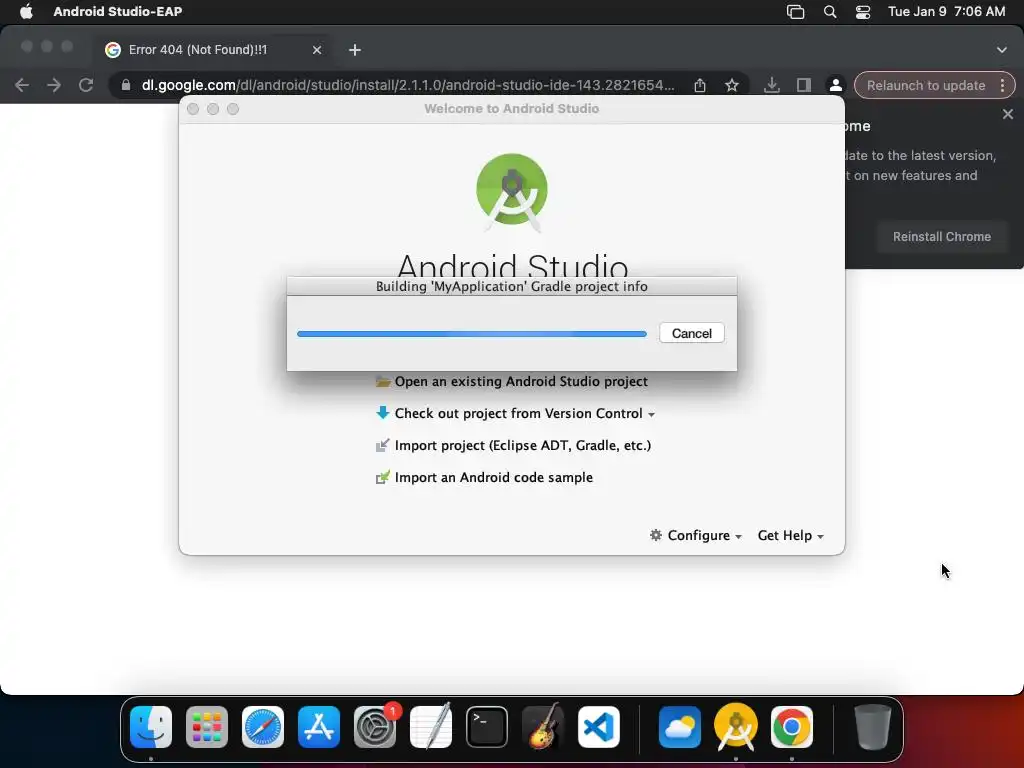Cancel the Gradle project build
This screenshot has width=1024, height=768.
click(692, 333)
